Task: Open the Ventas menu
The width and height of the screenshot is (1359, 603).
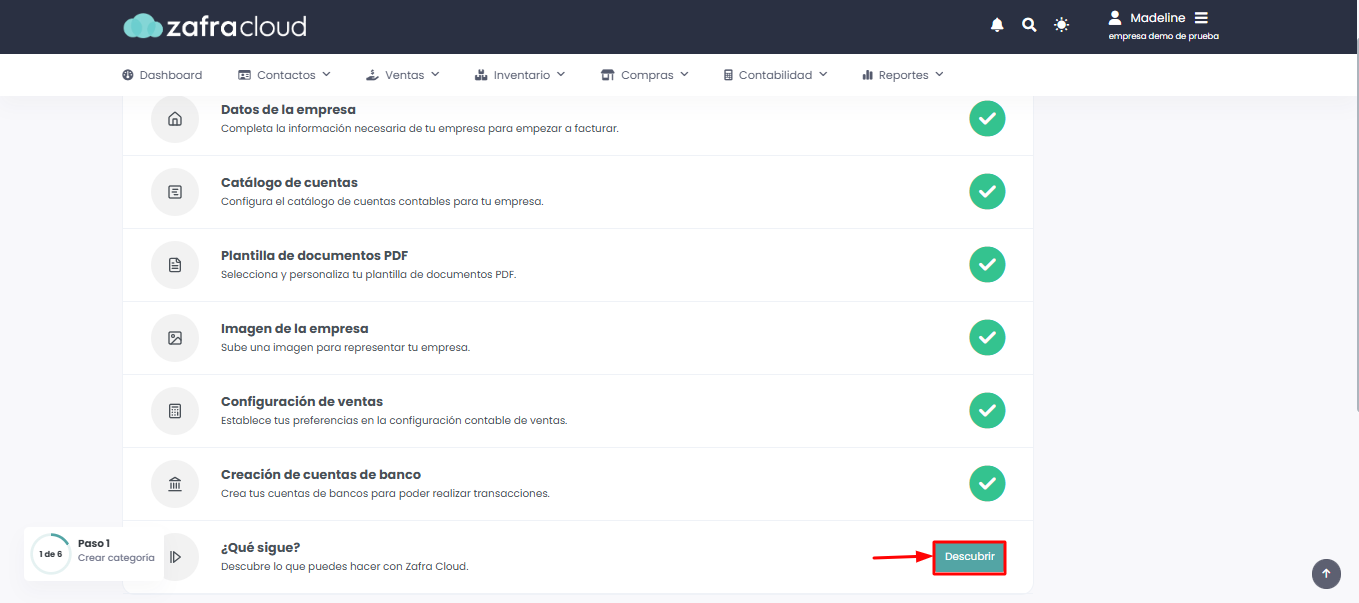Action: (403, 75)
